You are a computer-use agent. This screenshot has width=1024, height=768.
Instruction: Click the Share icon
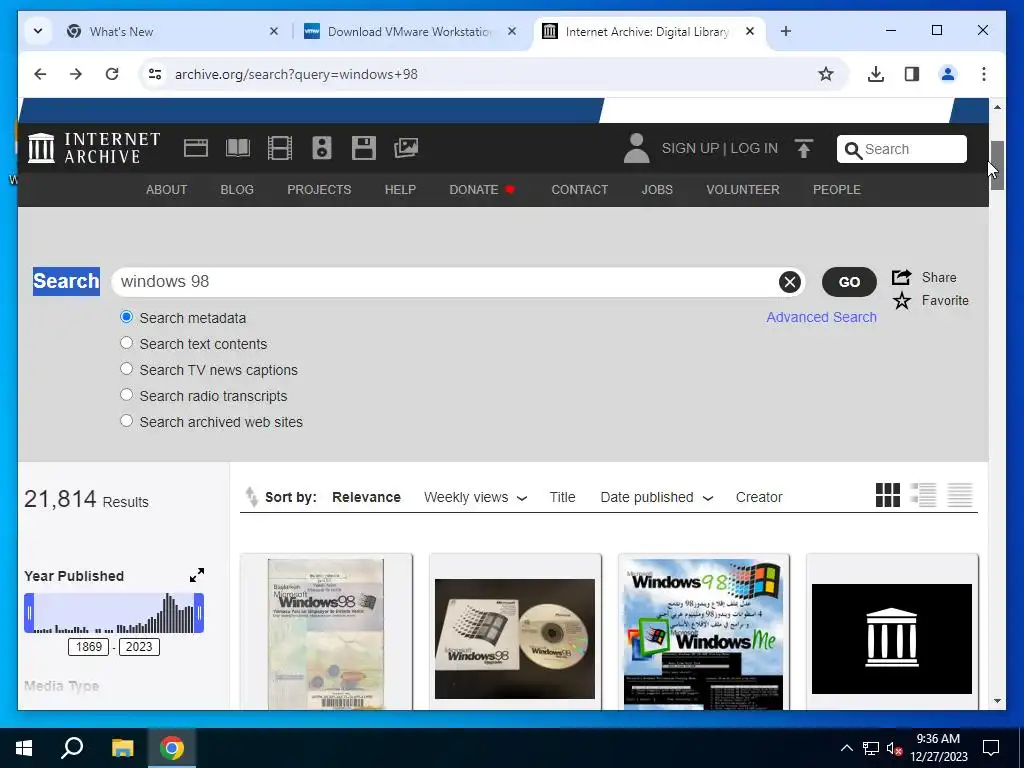901,278
